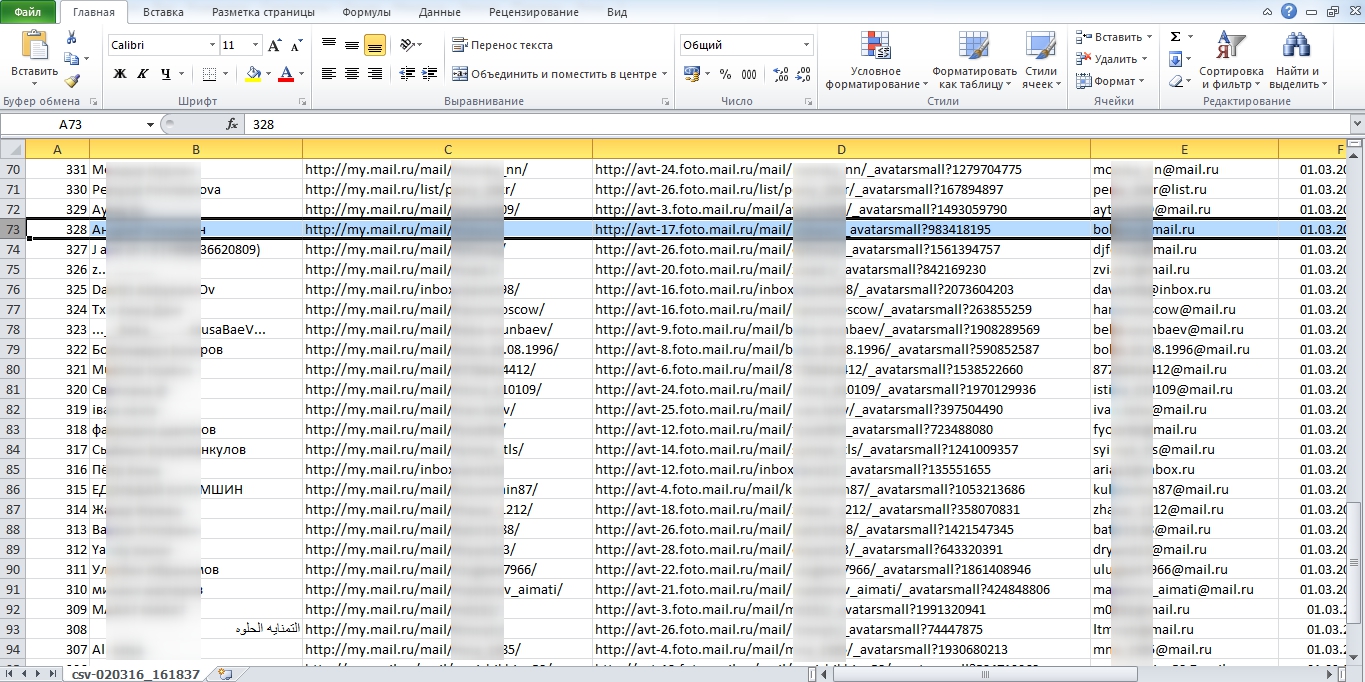The image size is (1365, 682).
Task: Apply percent style to the cell
Action: 724,74
